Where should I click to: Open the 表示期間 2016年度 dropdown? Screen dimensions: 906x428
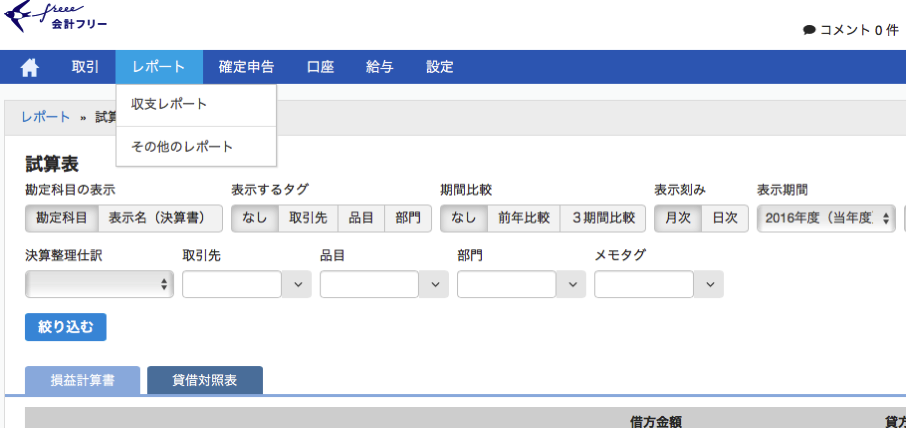click(x=827, y=219)
